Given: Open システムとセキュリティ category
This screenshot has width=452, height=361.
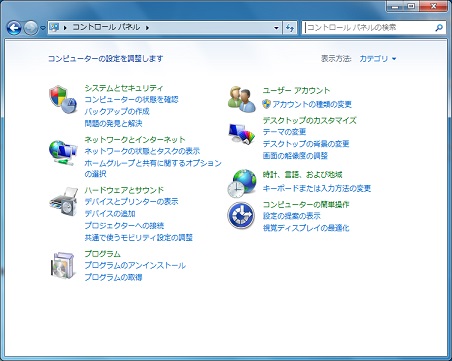Looking at the screenshot, I should [x=124, y=88].
